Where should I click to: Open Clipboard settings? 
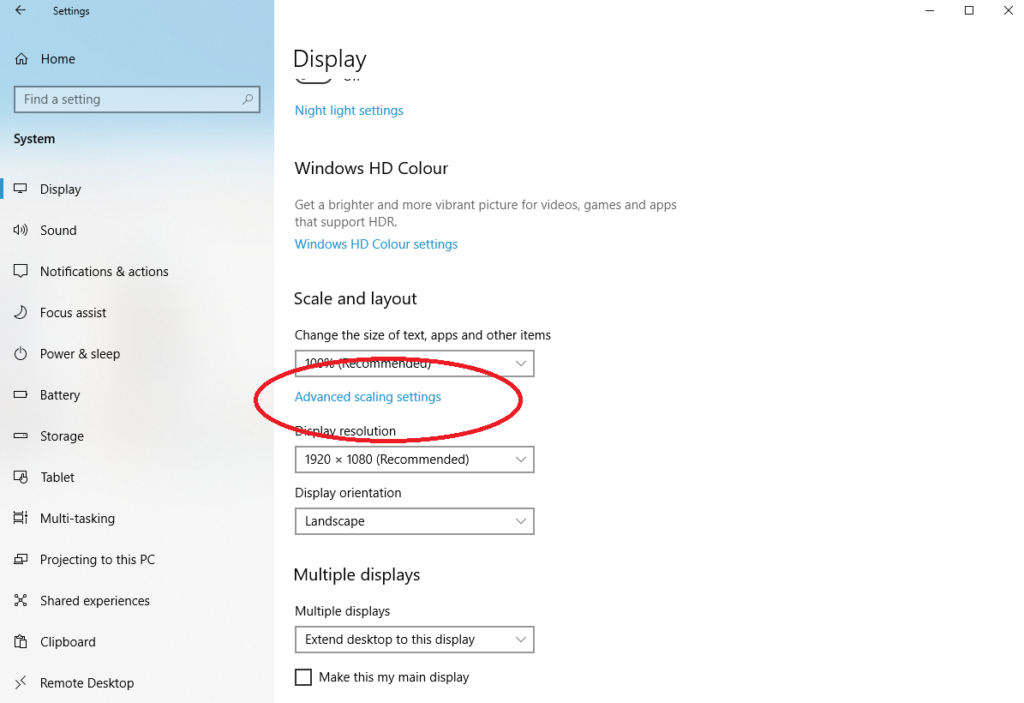pyautogui.click(x=67, y=641)
